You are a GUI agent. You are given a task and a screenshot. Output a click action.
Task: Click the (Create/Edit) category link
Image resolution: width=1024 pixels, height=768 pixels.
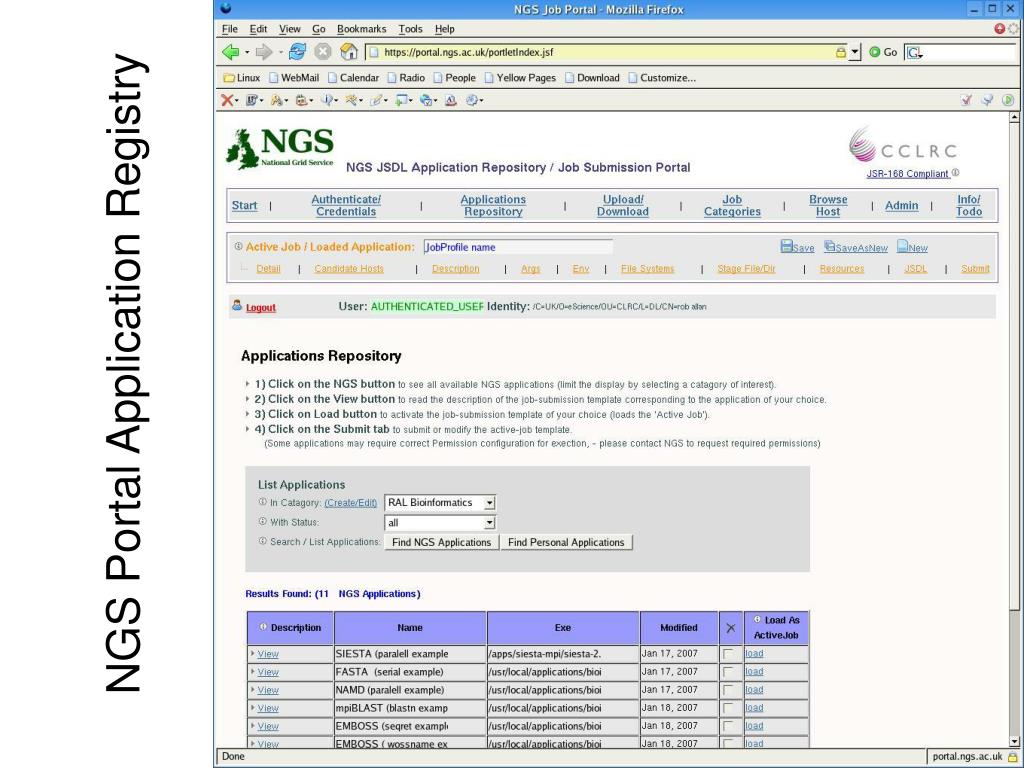point(351,503)
